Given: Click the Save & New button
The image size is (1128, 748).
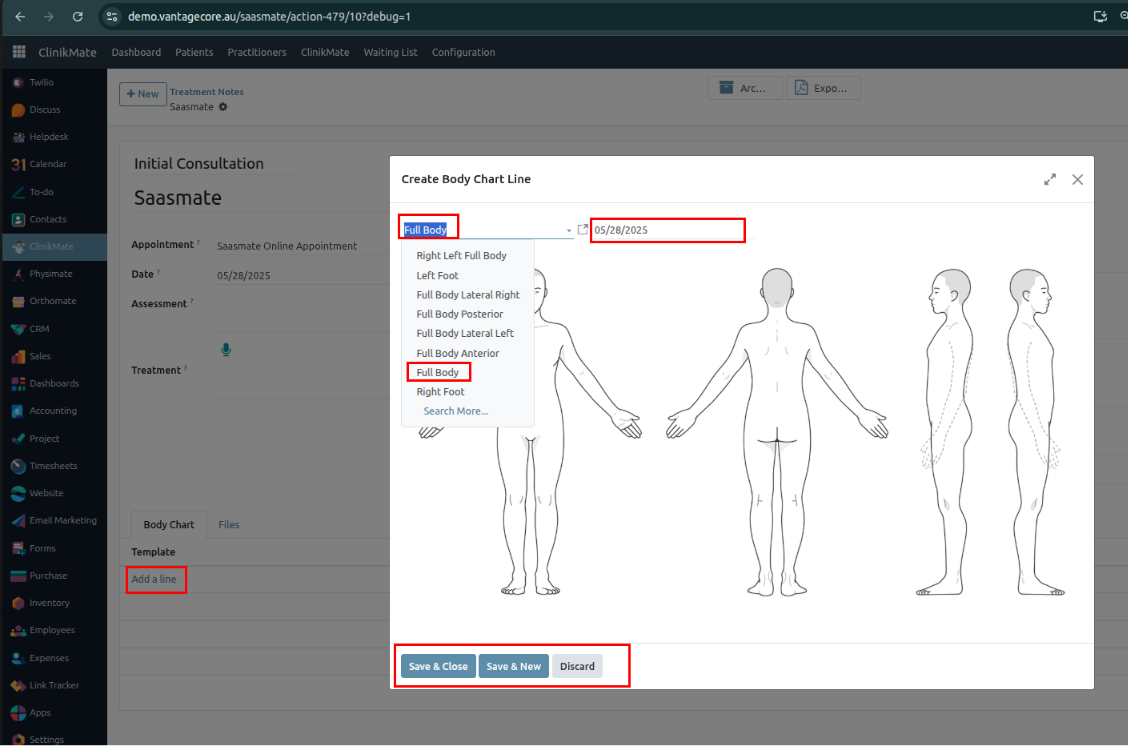Looking at the screenshot, I should pyautogui.click(x=513, y=666).
